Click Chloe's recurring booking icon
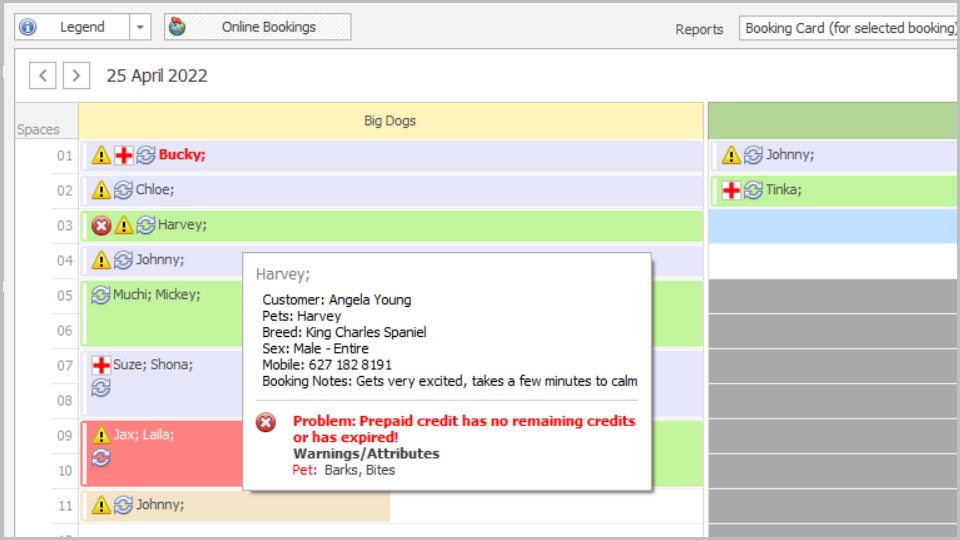This screenshot has width=960, height=540. click(123, 190)
